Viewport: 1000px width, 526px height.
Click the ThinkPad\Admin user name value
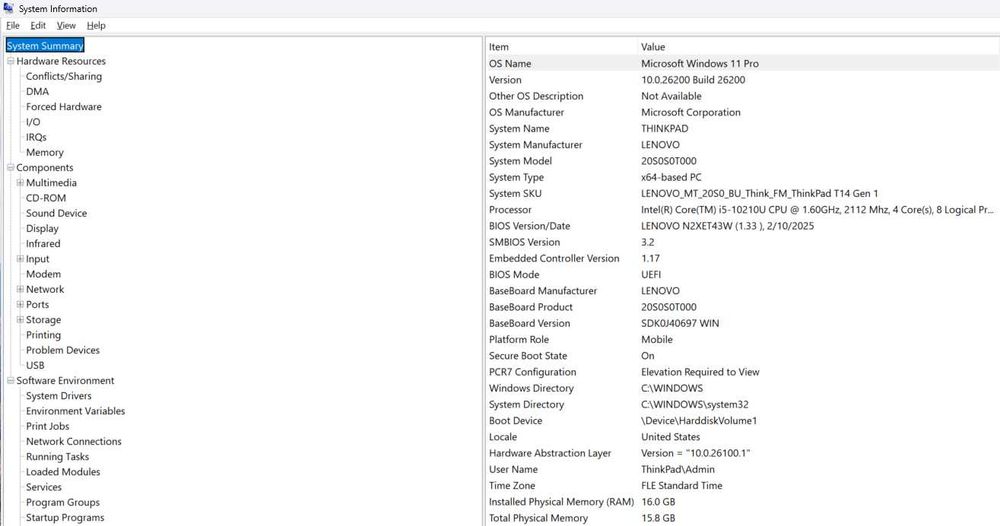678,469
